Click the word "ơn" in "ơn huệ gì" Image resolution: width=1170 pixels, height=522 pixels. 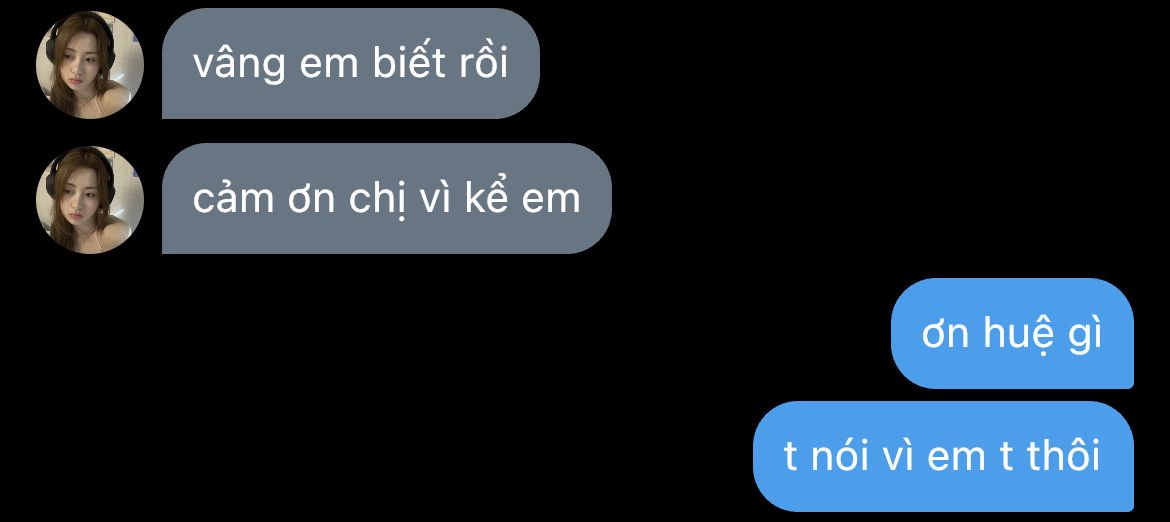click(x=944, y=336)
